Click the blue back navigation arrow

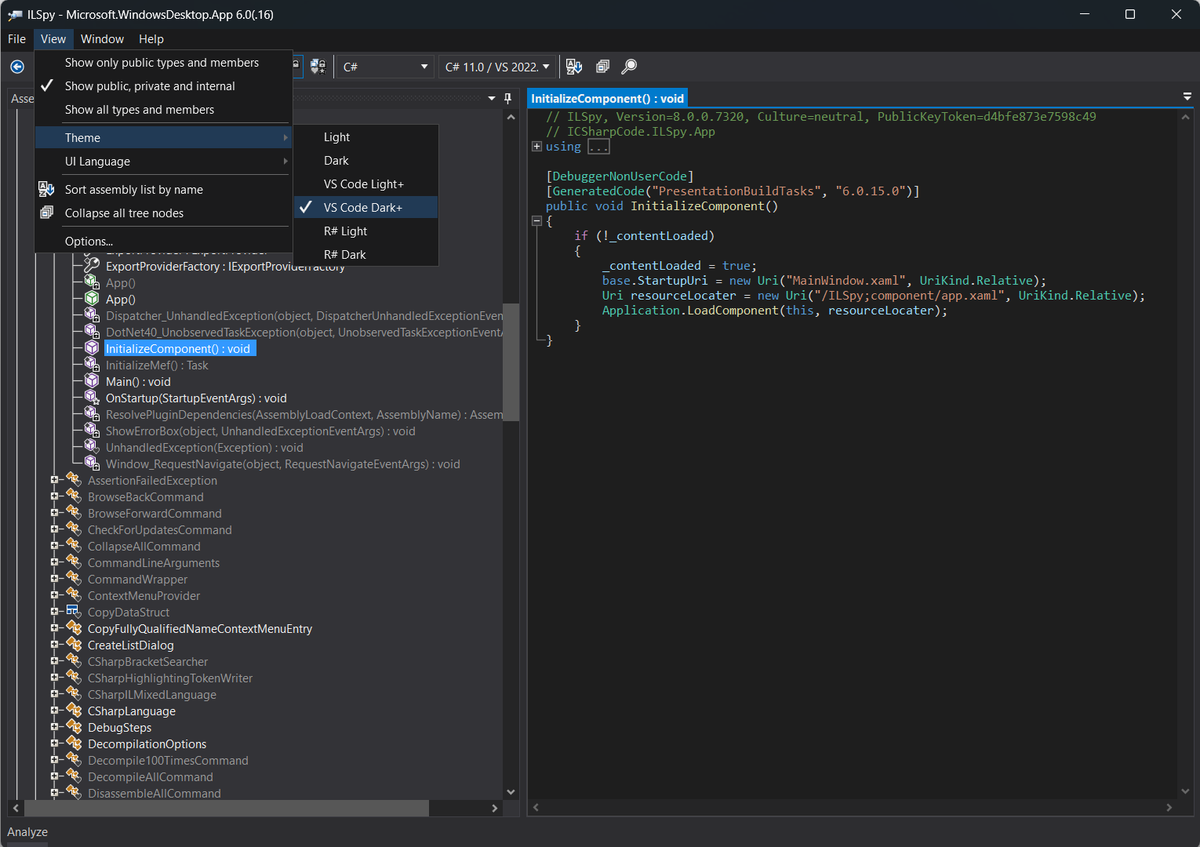(x=17, y=67)
